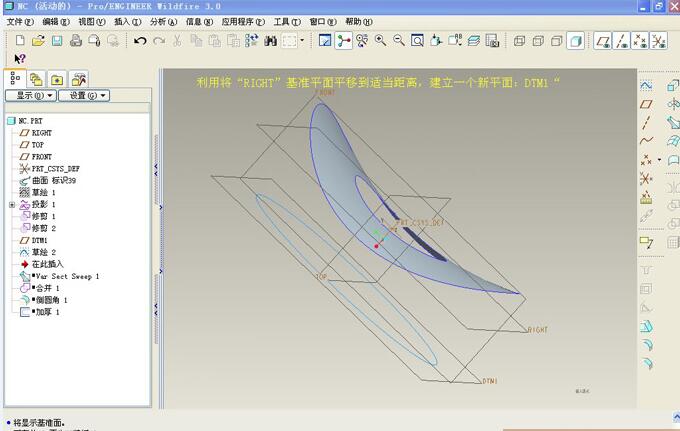The height and width of the screenshot is (431, 680).
Task: Open the 分析 menu
Action: pyautogui.click(x=162, y=21)
